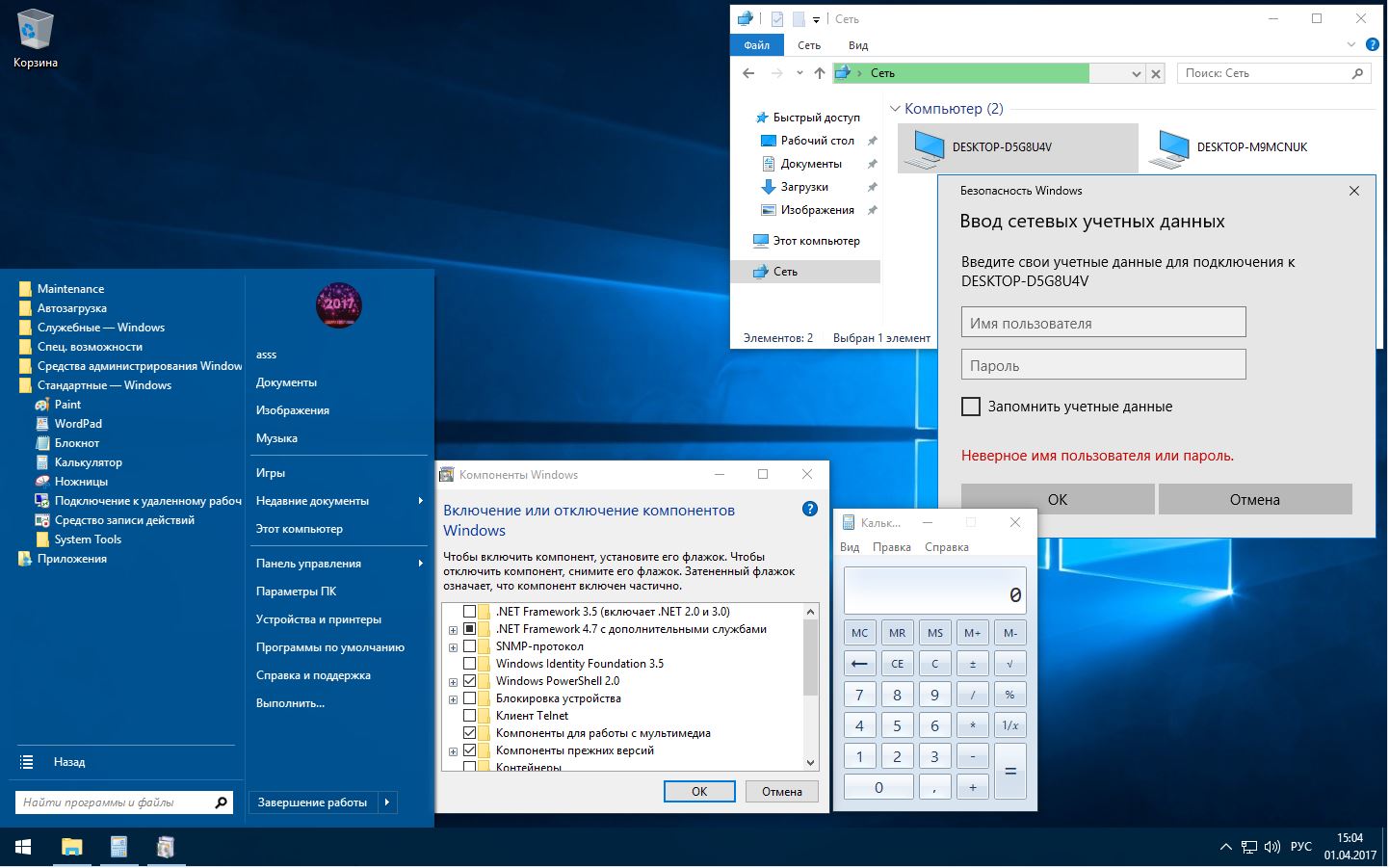
Task: Open the Вид ribbon tab in Explorer
Action: (858, 45)
